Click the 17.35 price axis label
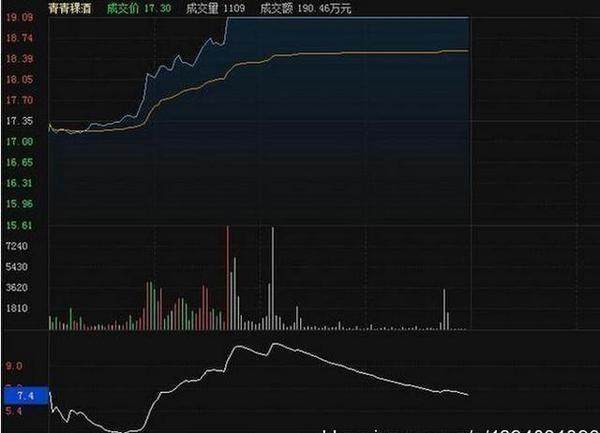This screenshot has height=433, width=600. pos(20,121)
